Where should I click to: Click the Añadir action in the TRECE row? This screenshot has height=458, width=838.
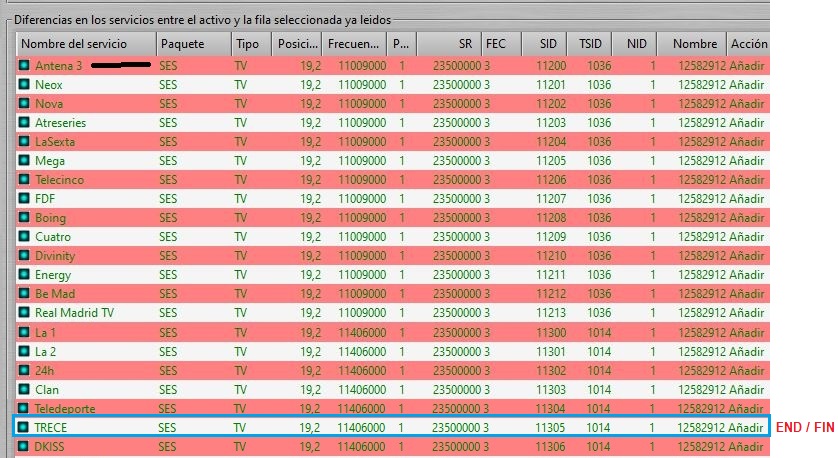[746, 428]
